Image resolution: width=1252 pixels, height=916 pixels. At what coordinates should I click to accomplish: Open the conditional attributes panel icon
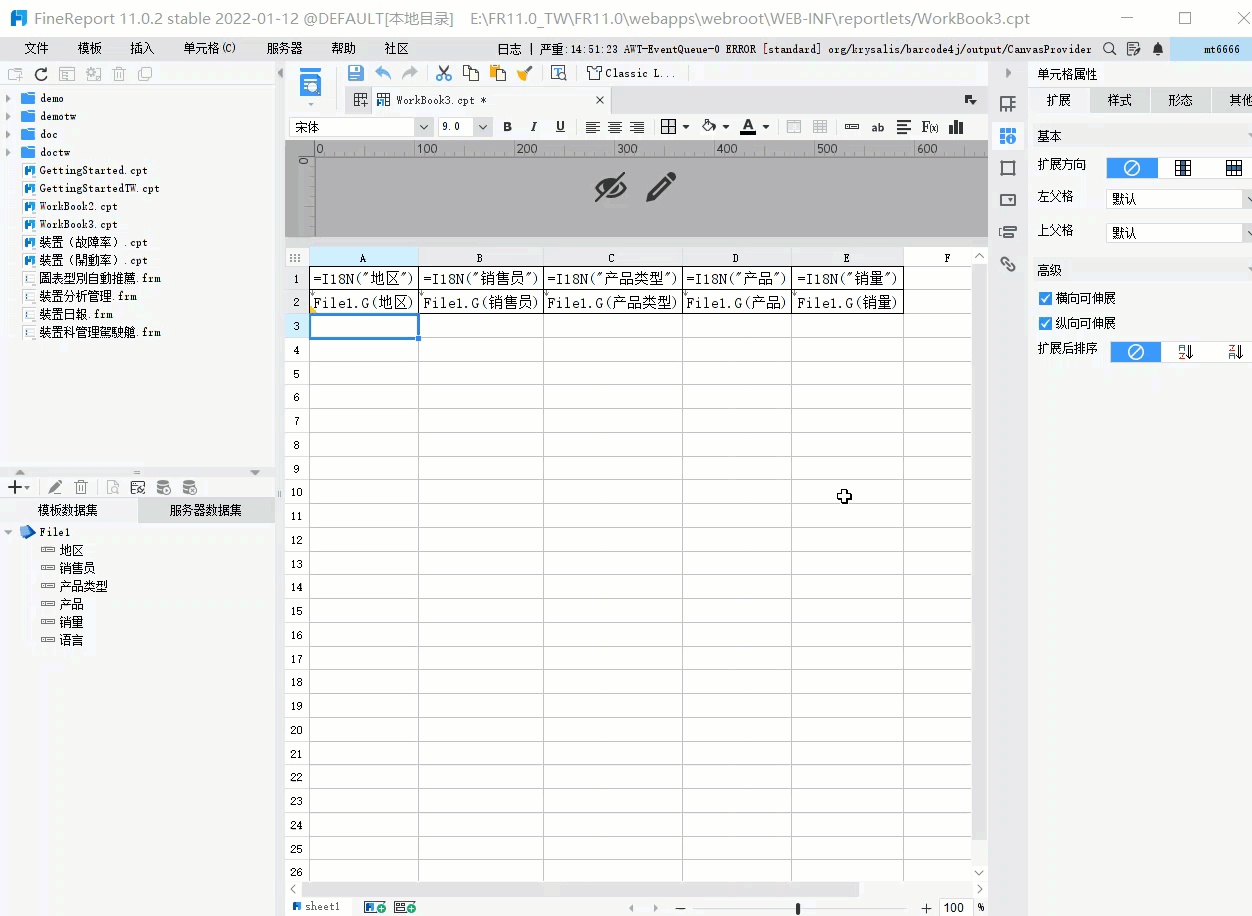pyautogui.click(x=1008, y=232)
